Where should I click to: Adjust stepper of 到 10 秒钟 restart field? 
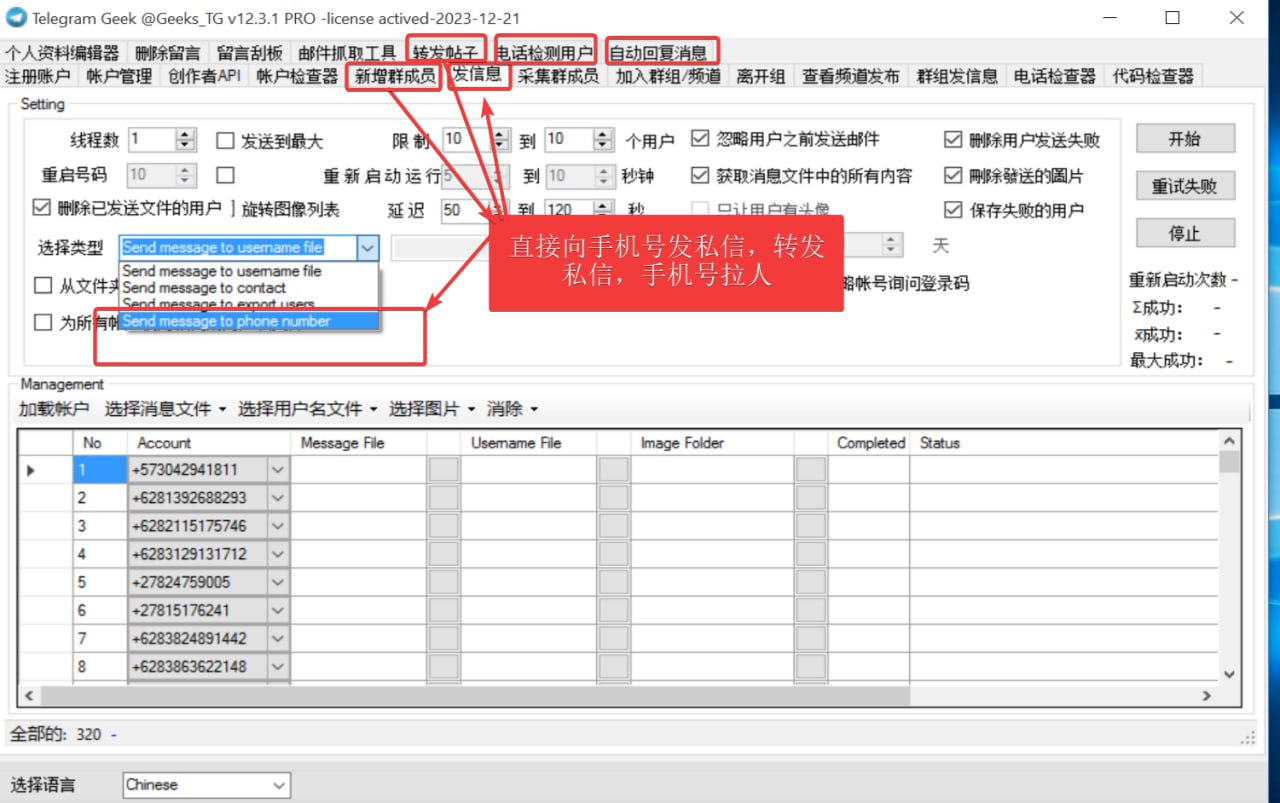tap(603, 175)
